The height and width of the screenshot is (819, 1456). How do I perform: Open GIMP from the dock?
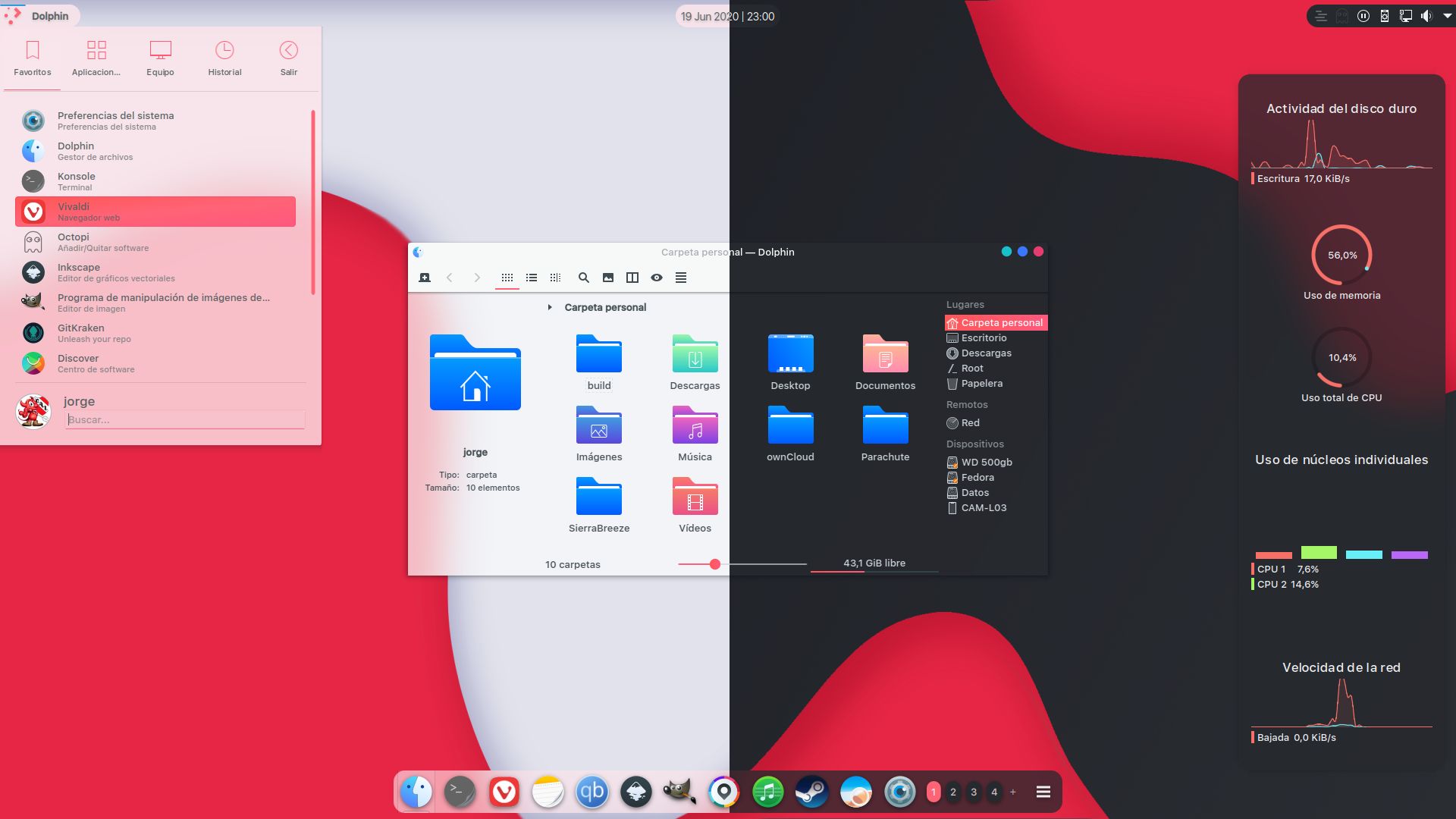point(680,792)
